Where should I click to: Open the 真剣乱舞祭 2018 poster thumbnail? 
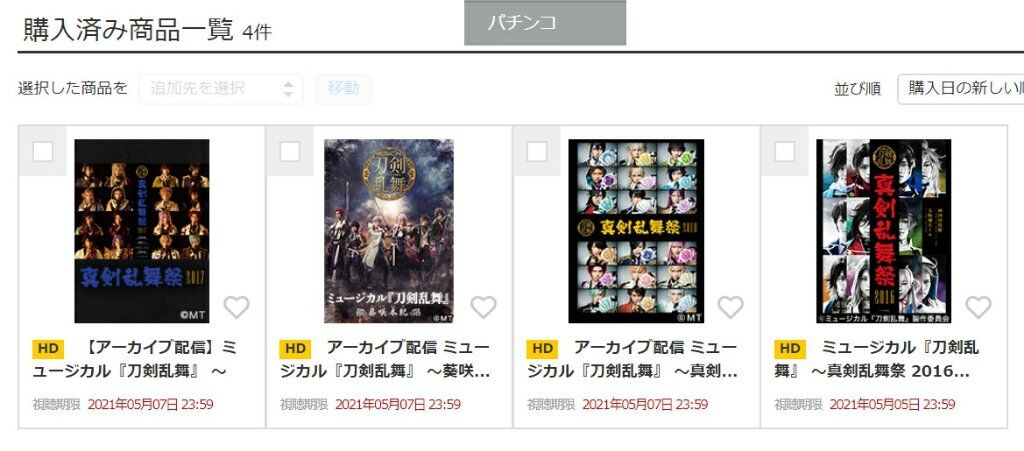[x=636, y=231]
